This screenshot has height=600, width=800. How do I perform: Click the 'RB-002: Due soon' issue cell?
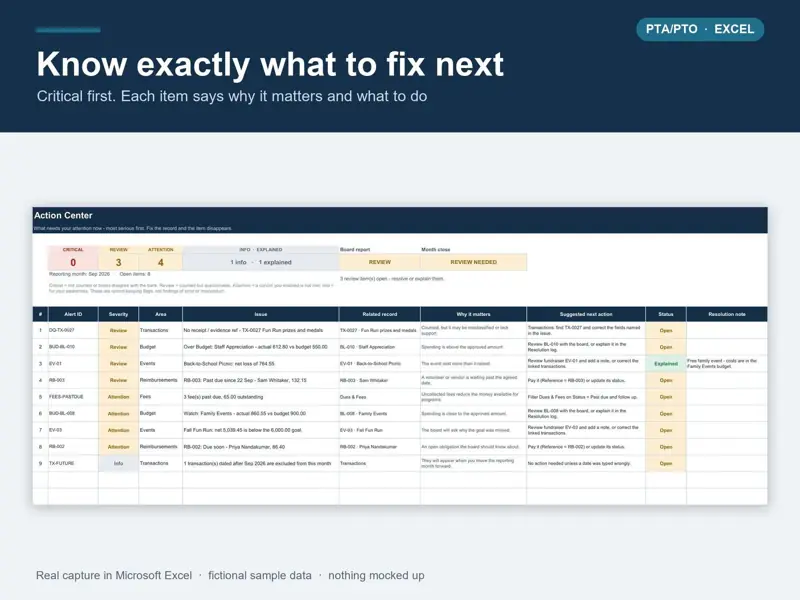tap(261, 447)
